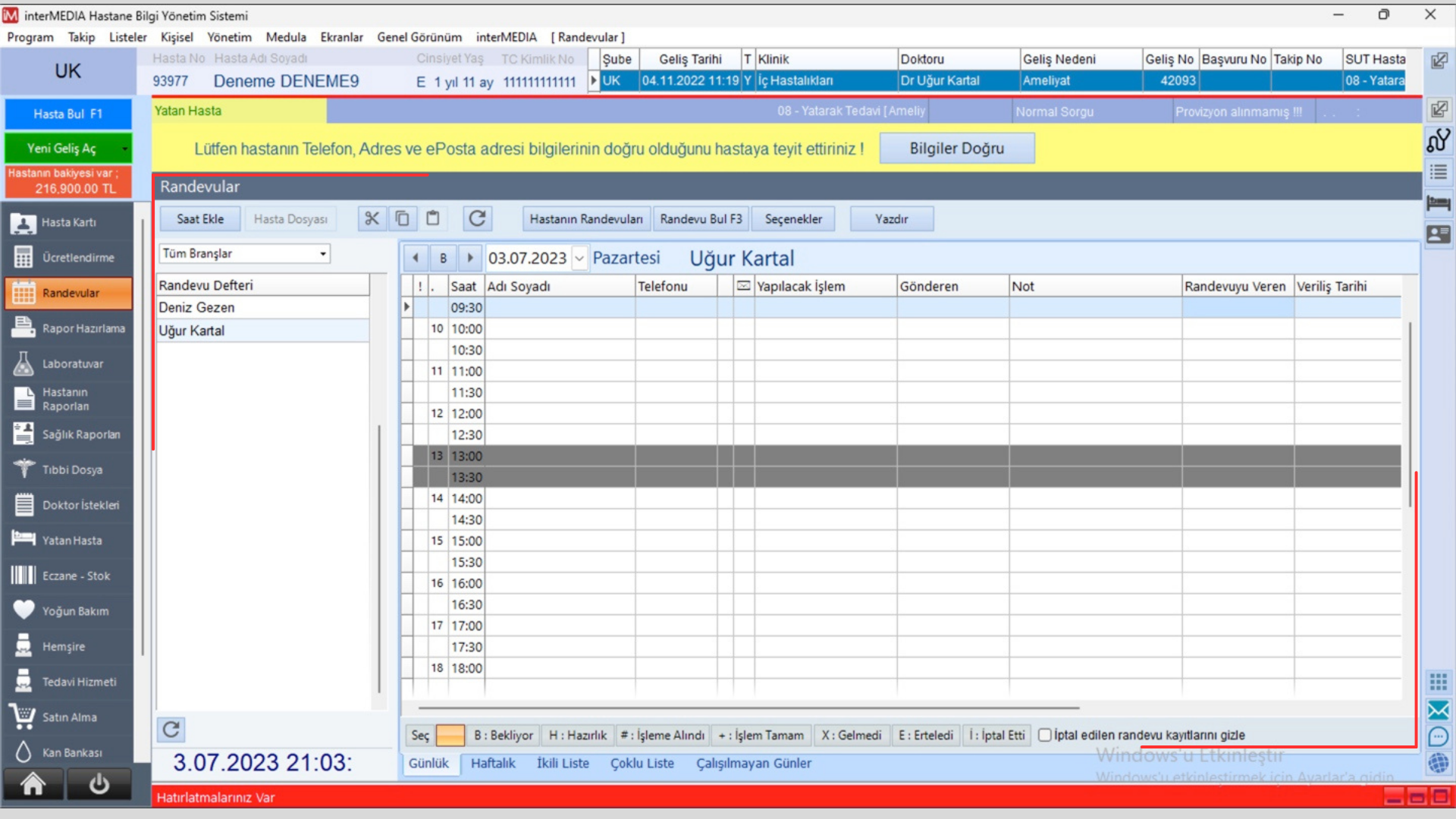Click the paste clipboard icon
This screenshot has width=1456, height=819.
point(432,218)
